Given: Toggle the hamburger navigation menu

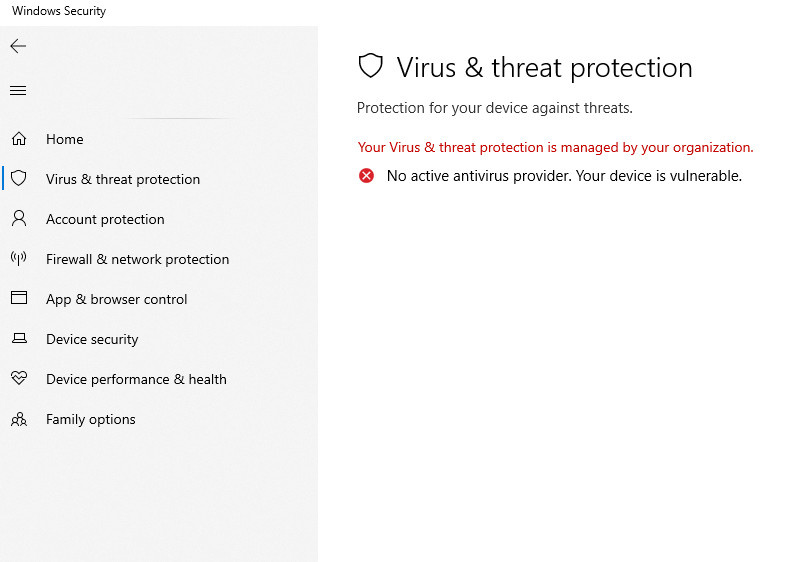Looking at the screenshot, I should pos(18,91).
